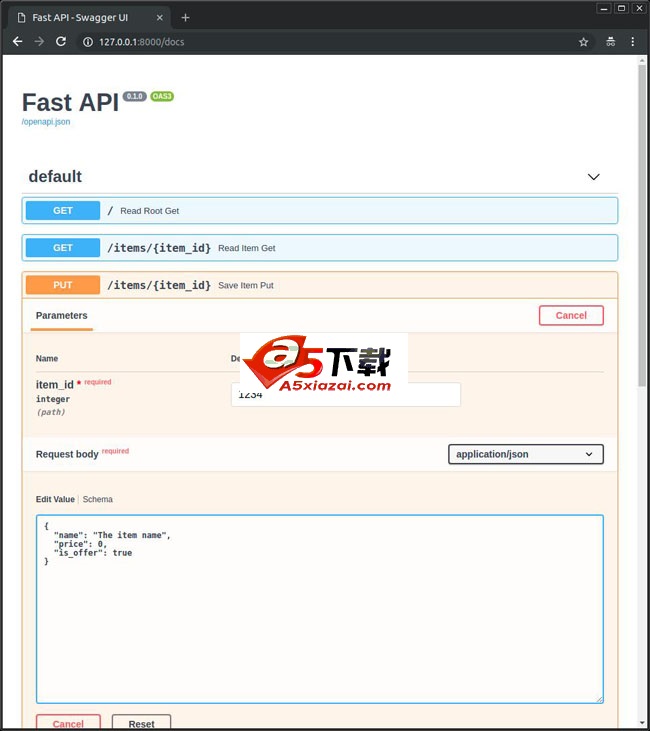Minimize the browser window
This screenshot has width=650, height=731.
[x=603, y=8]
